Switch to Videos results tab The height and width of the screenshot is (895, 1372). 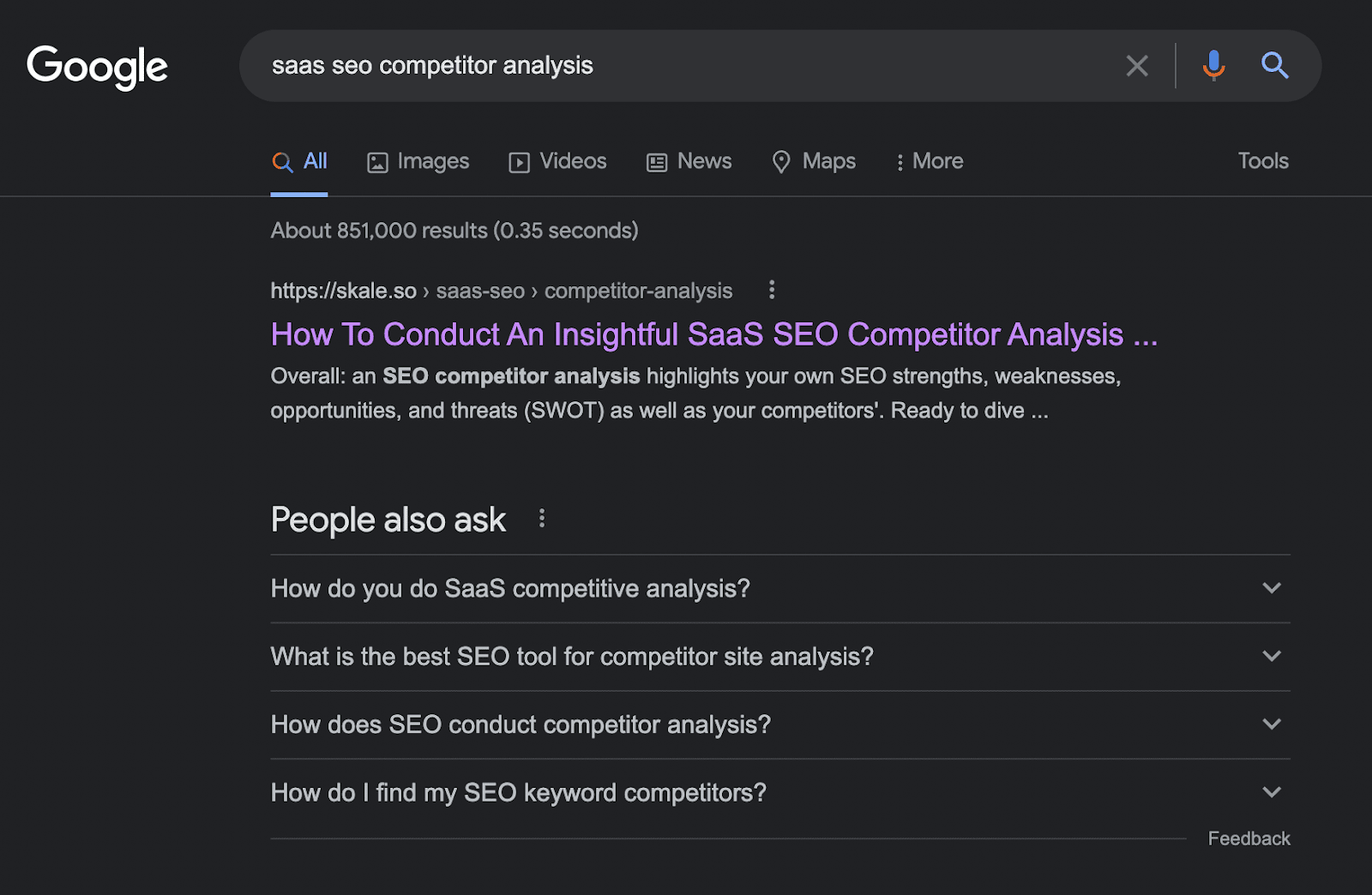tap(557, 161)
